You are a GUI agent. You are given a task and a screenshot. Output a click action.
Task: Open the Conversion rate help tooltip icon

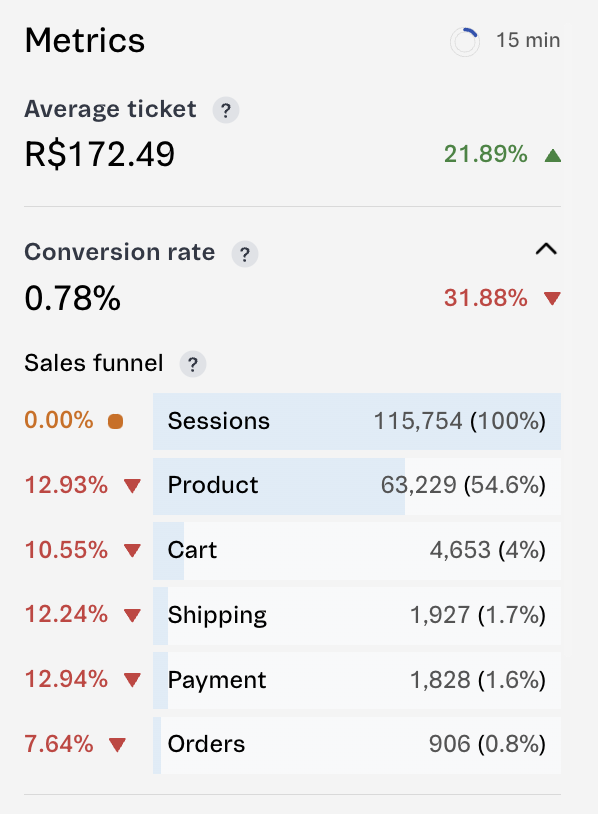pyautogui.click(x=244, y=254)
